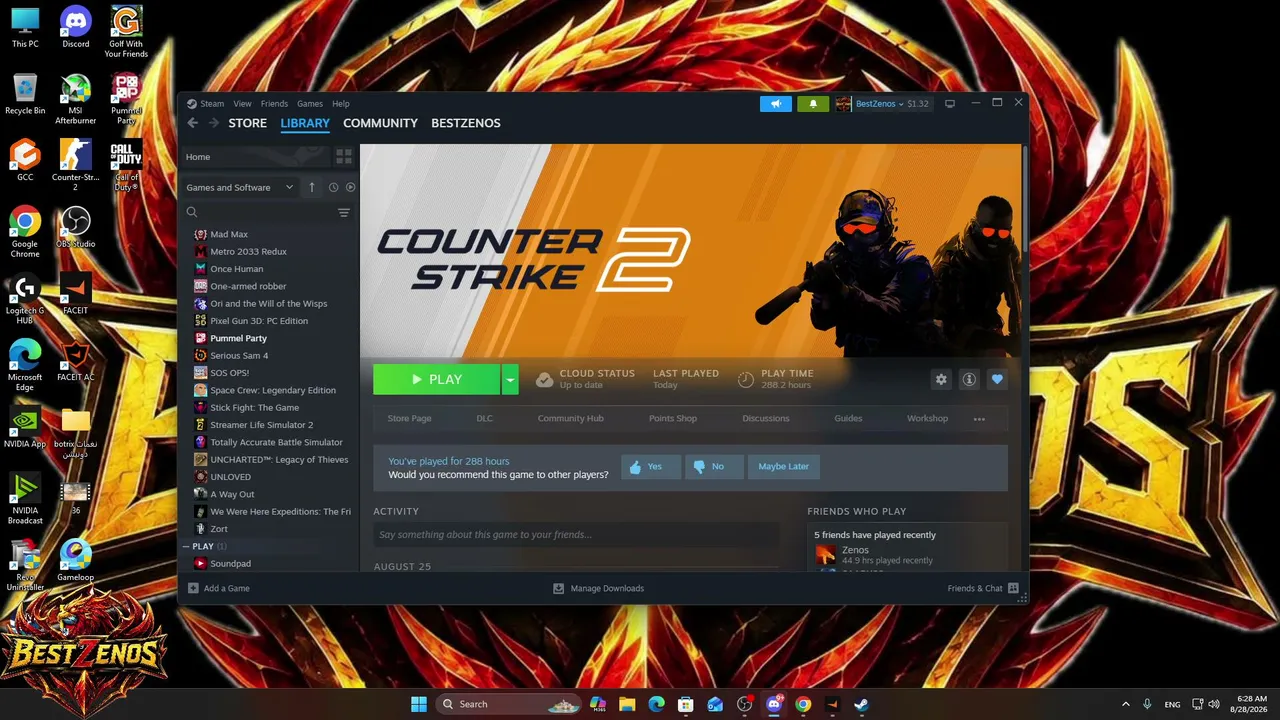The image size is (1280, 720).
Task: Open the Play button options dropdown
Action: (510, 380)
